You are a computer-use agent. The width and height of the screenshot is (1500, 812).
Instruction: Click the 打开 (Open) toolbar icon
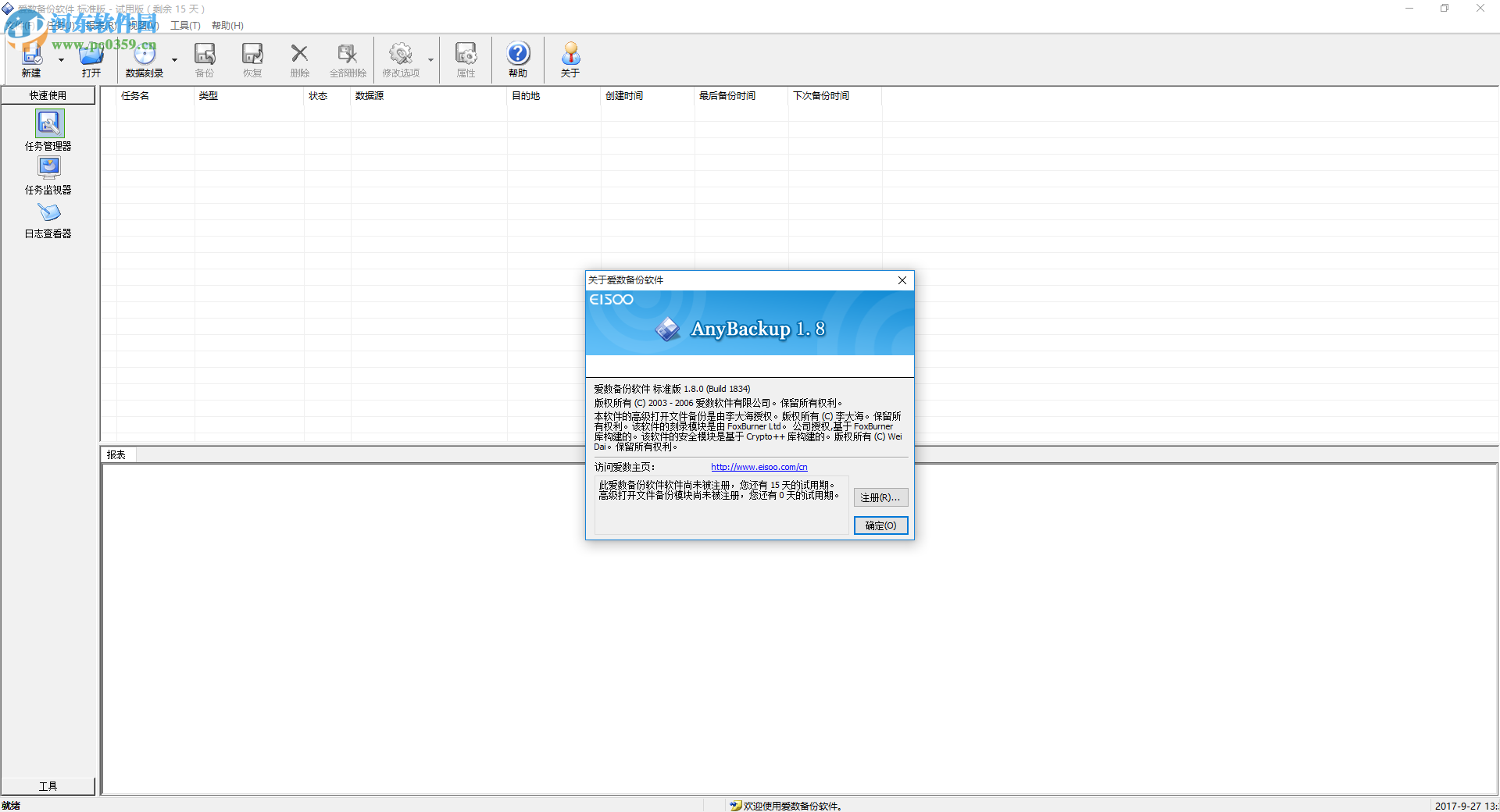point(91,59)
